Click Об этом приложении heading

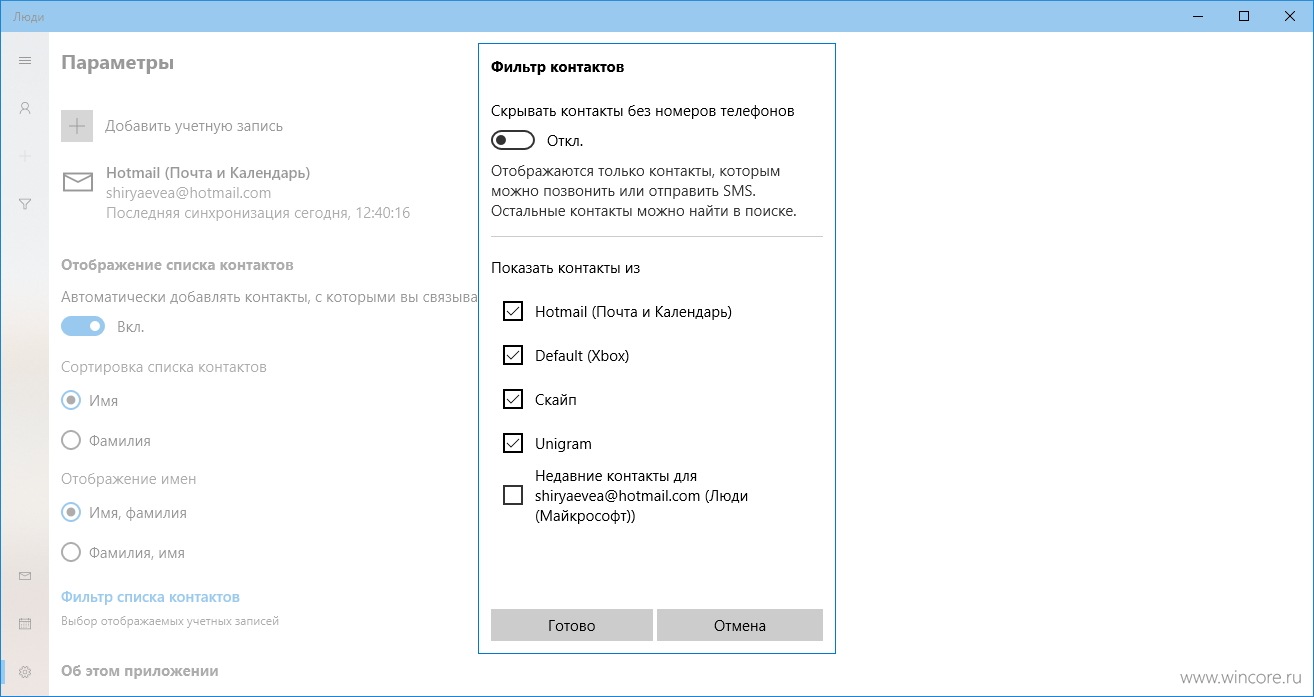[140, 671]
